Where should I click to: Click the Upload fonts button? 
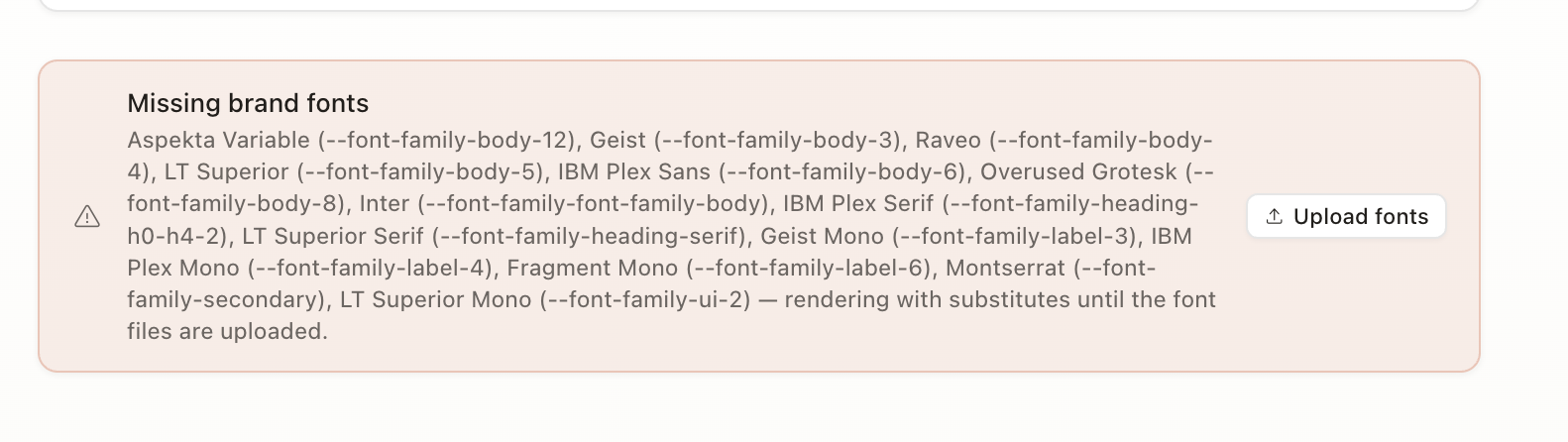1346,216
